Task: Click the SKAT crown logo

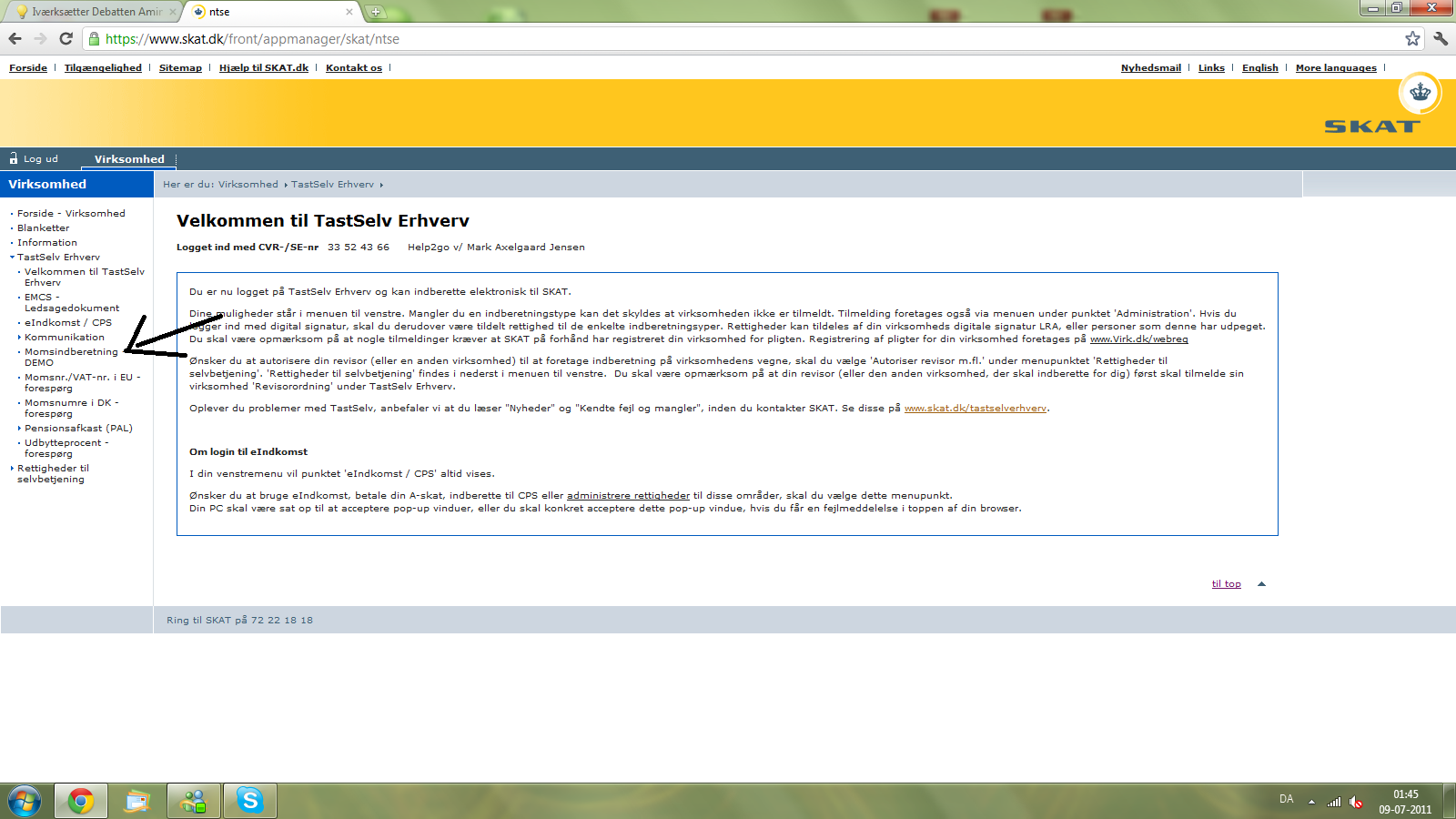Action: point(1420,94)
